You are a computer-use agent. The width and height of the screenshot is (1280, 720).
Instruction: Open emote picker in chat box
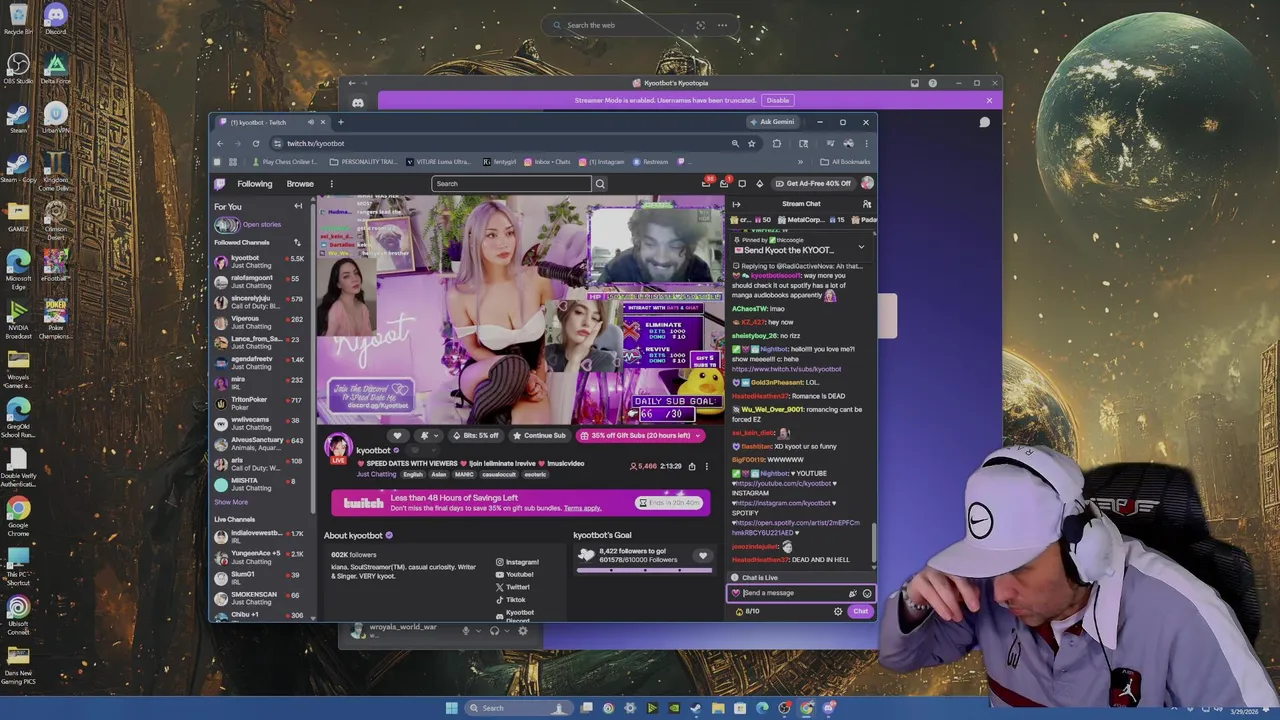click(867, 593)
